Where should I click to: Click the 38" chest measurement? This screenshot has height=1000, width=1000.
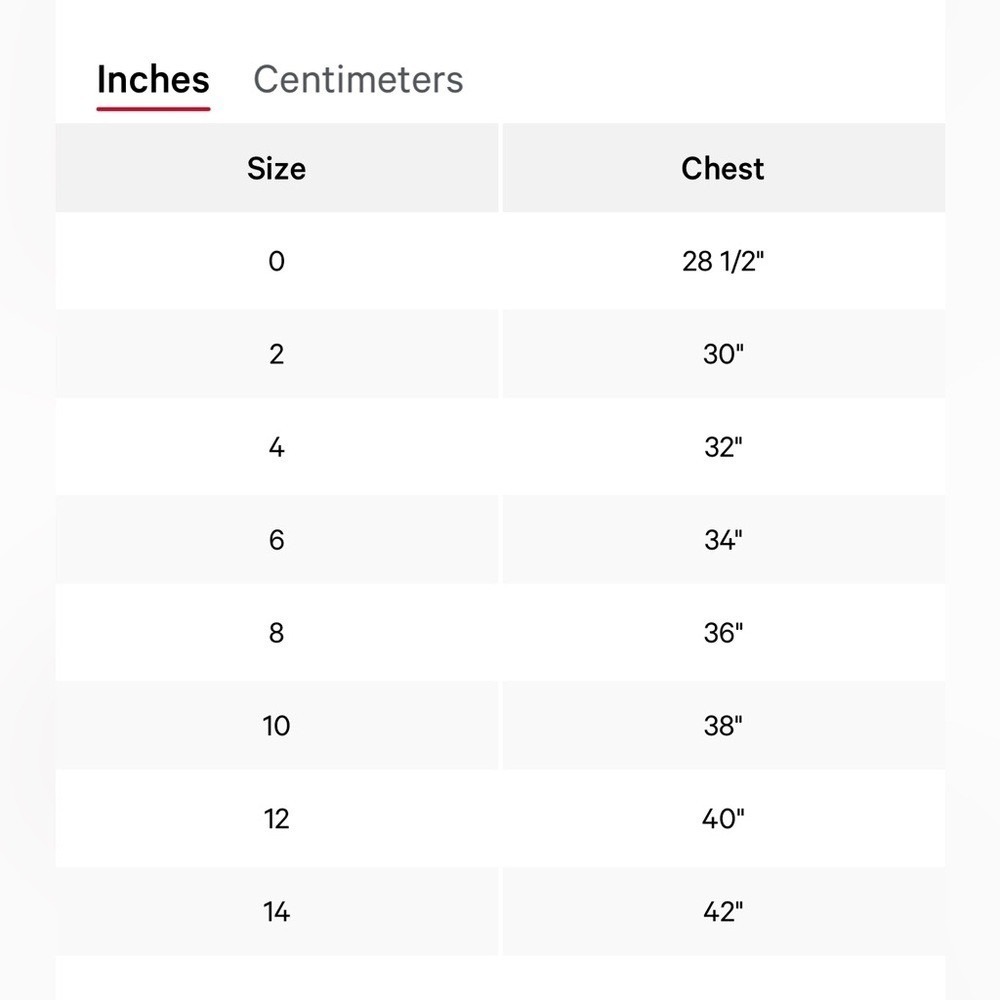723,725
